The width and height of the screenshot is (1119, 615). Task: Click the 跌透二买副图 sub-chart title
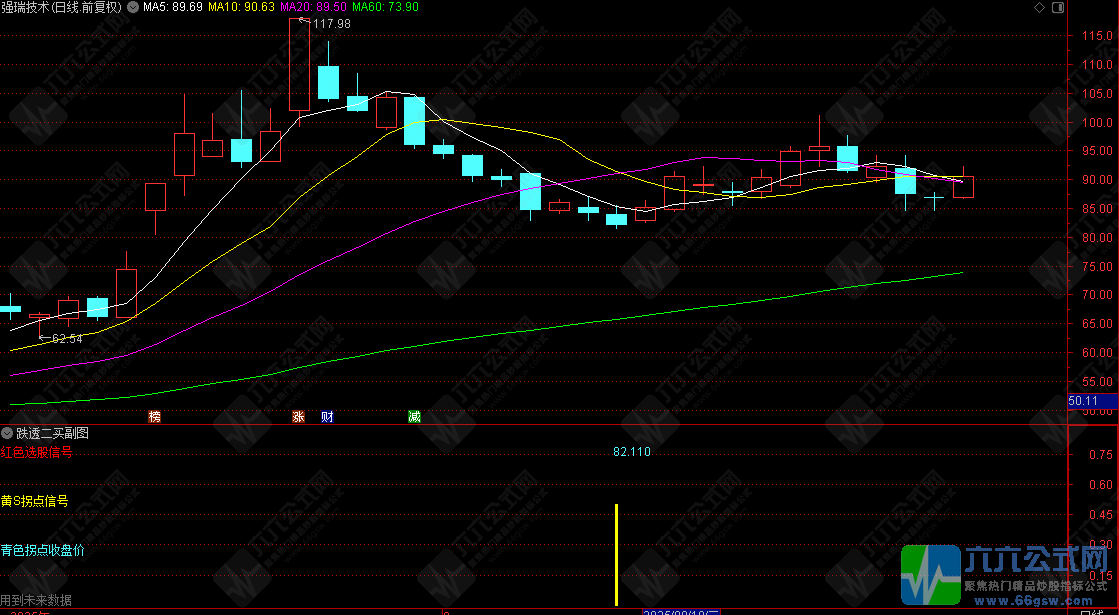pyautogui.click(x=52, y=433)
